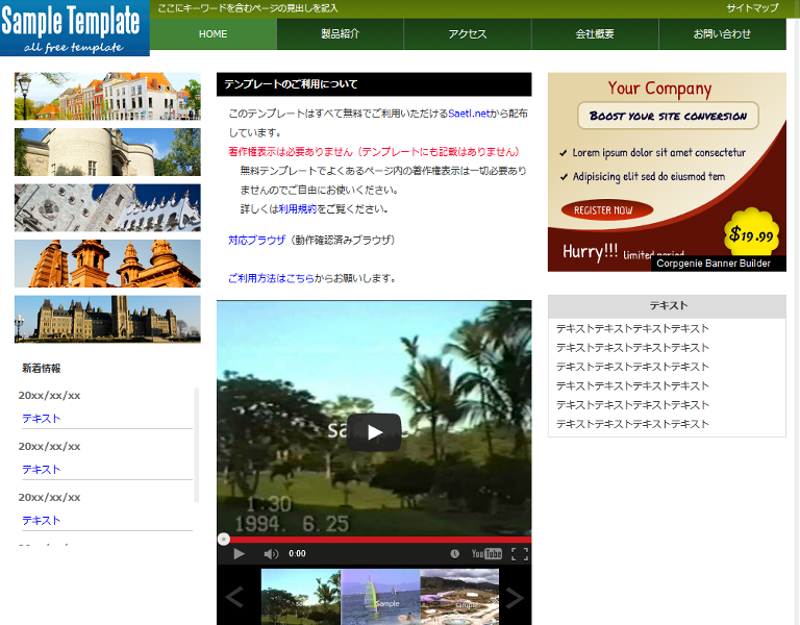Click the Sample Template logo
The height and width of the screenshot is (625, 800).
point(75,28)
